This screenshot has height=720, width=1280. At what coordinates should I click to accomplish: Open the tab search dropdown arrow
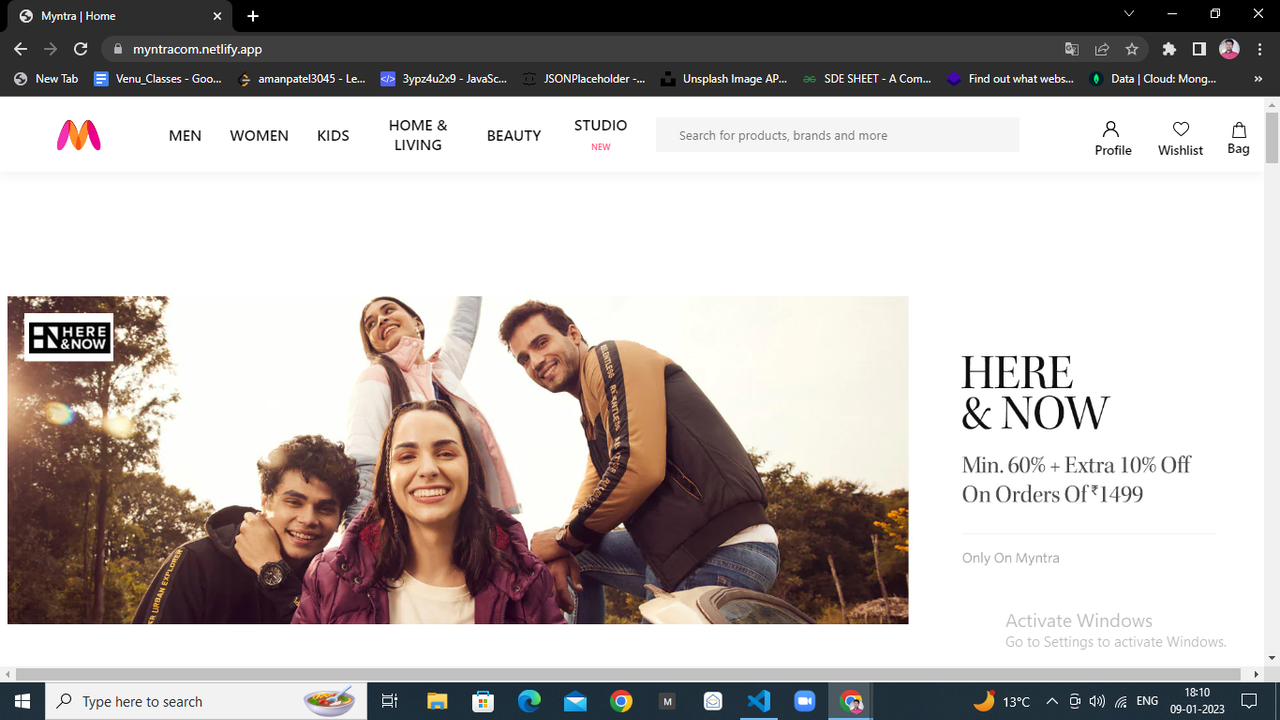coord(1129,14)
